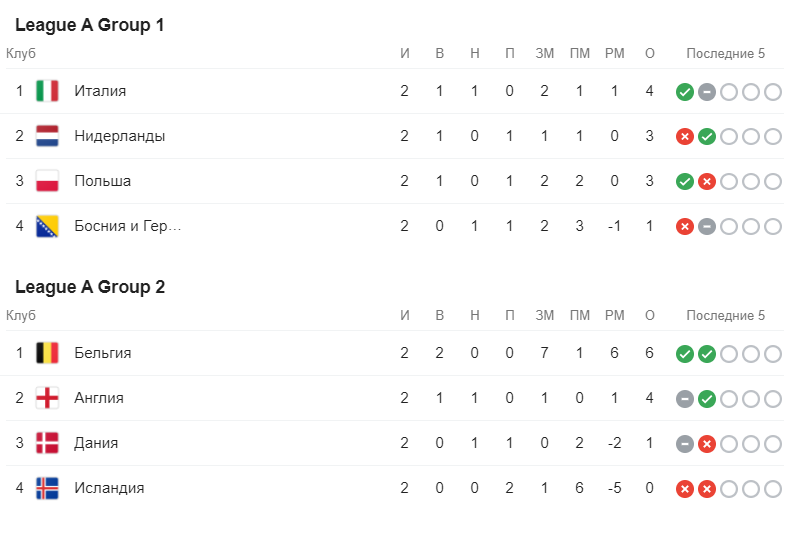This screenshot has height=533, width=800.
Task: Click the Italy flag icon
Action: click(47, 91)
